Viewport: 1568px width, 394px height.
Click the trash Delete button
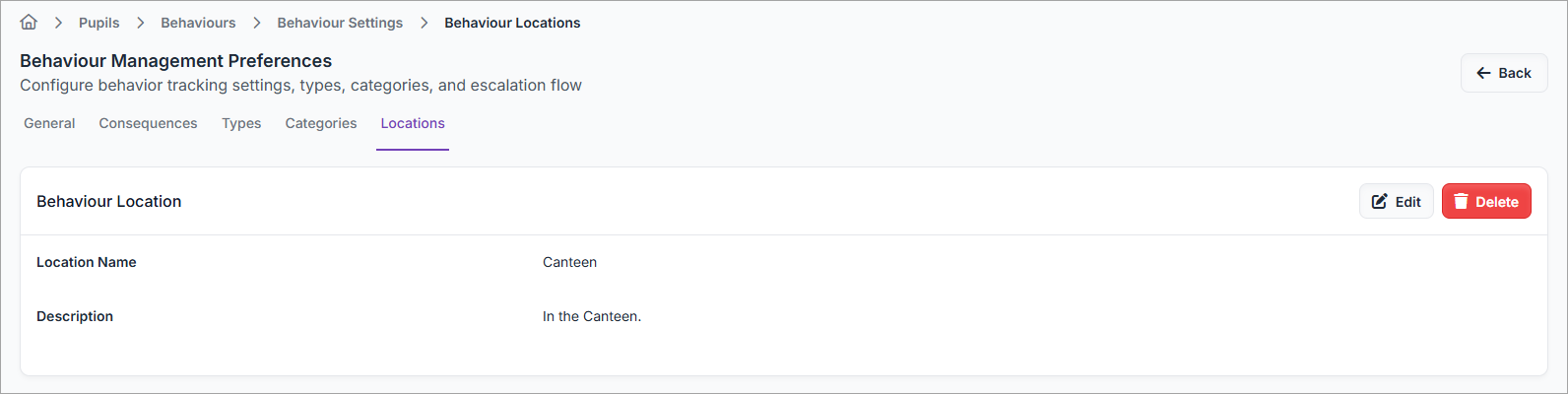click(1485, 201)
